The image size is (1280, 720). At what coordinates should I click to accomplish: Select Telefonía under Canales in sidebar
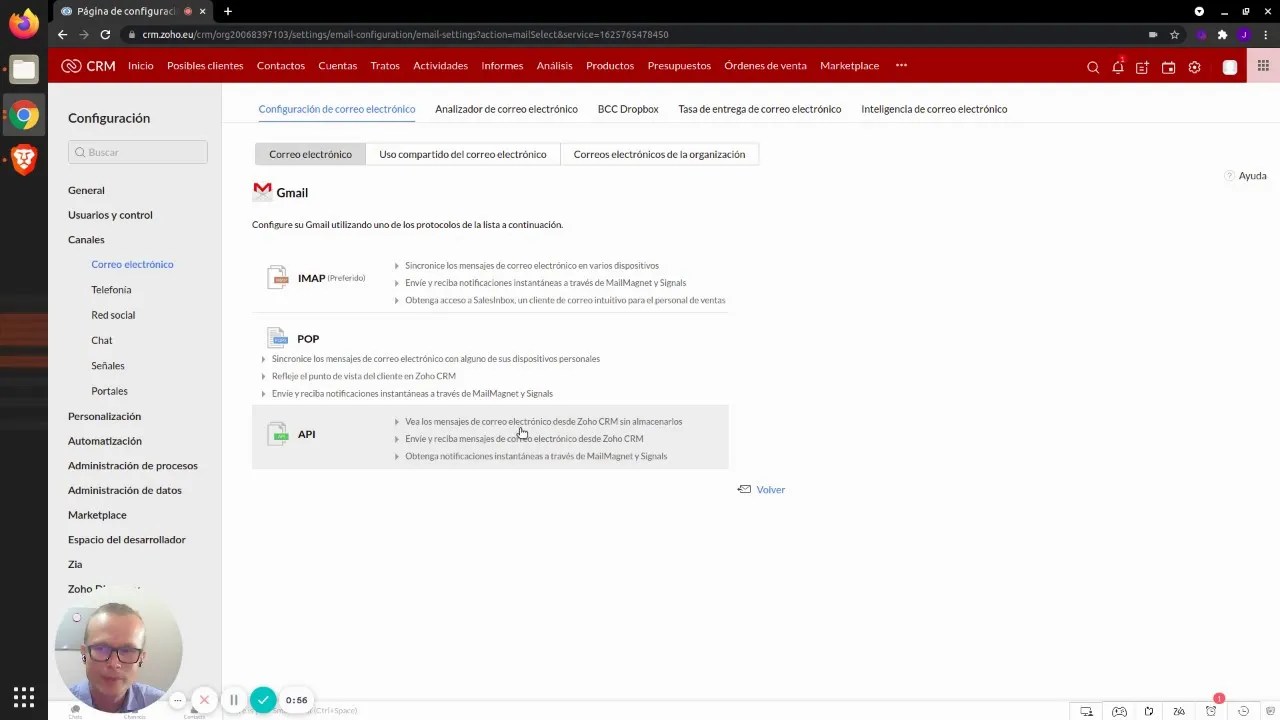(x=111, y=289)
